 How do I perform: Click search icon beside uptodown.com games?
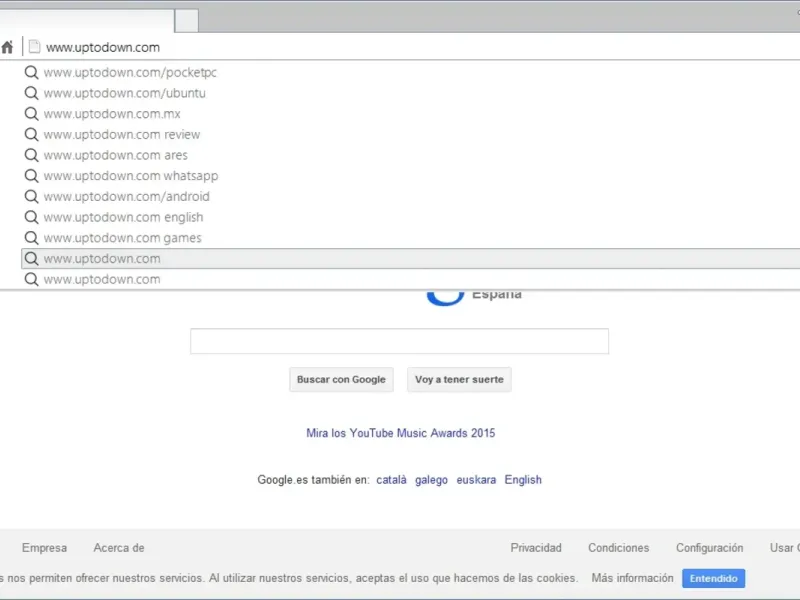click(32, 238)
